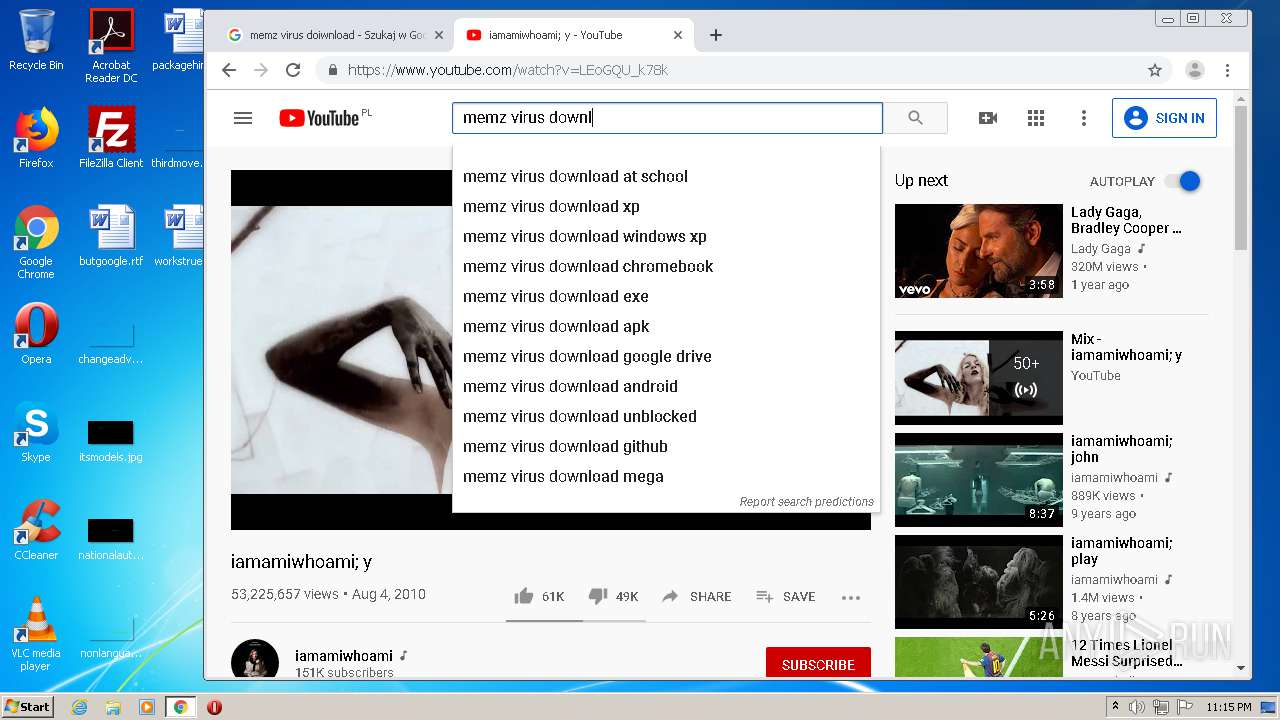Open Firefox desktop shortcut

click(x=36, y=139)
